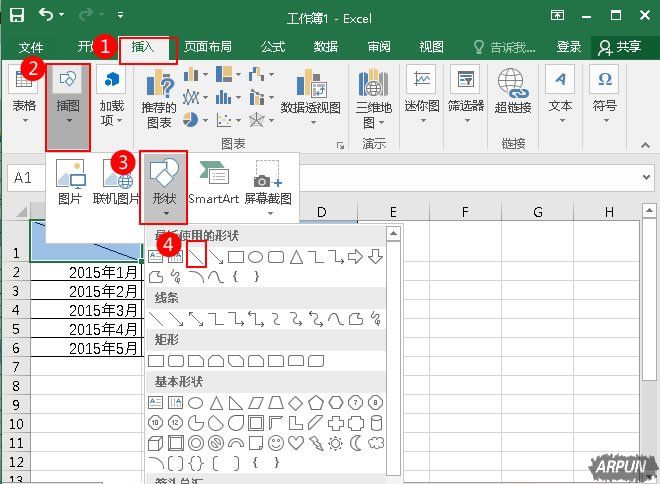This screenshot has height=484, width=660.
Task: Select the right arrow in recent shapes
Action: tap(356, 256)
